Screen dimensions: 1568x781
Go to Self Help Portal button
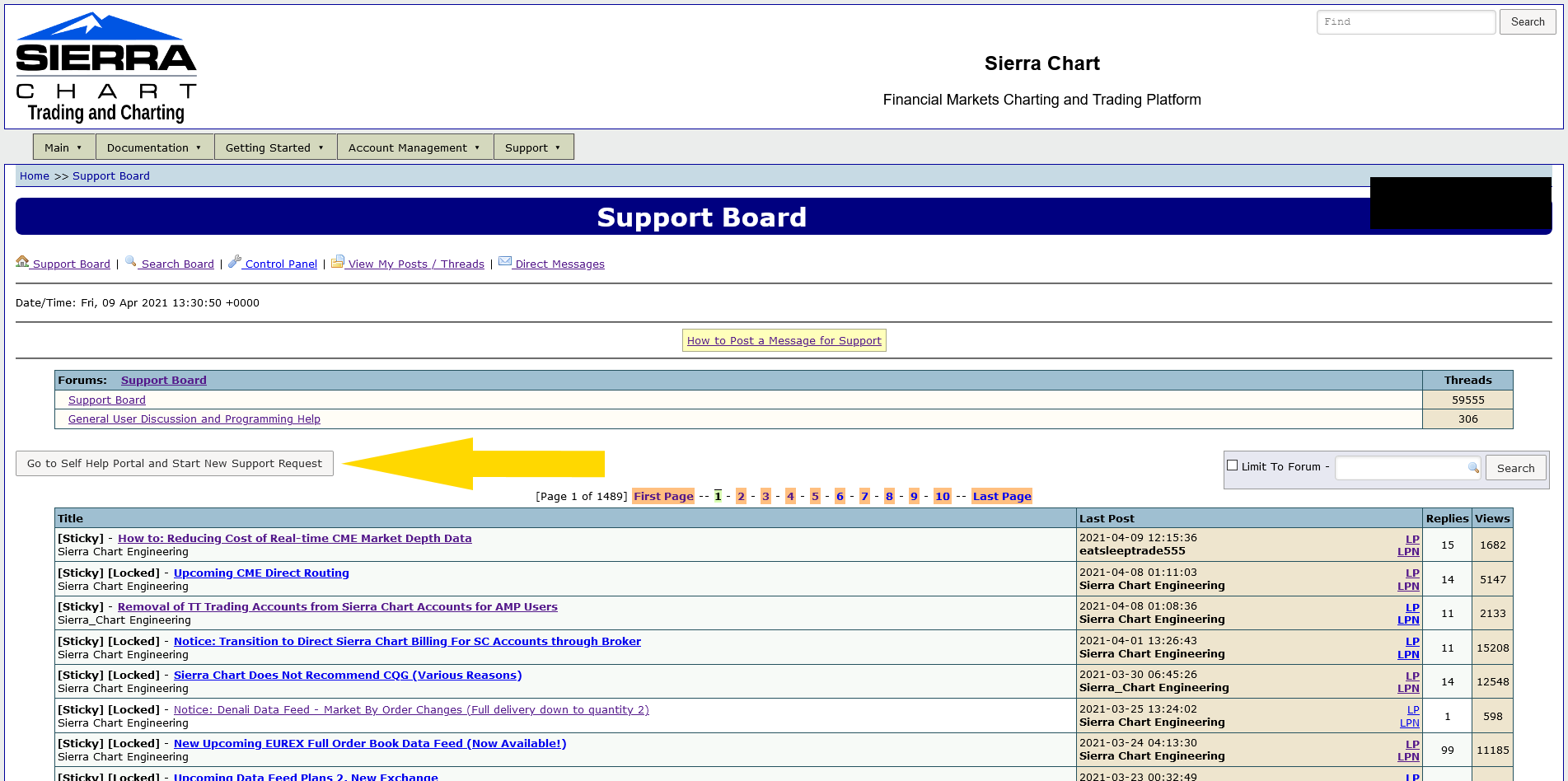tap(175, 464)
